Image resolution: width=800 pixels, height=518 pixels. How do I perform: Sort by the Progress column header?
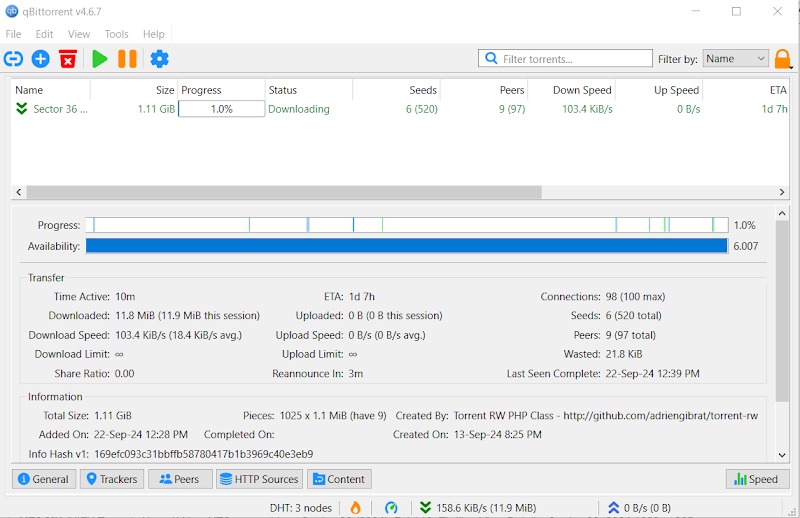tap(221, 90)
